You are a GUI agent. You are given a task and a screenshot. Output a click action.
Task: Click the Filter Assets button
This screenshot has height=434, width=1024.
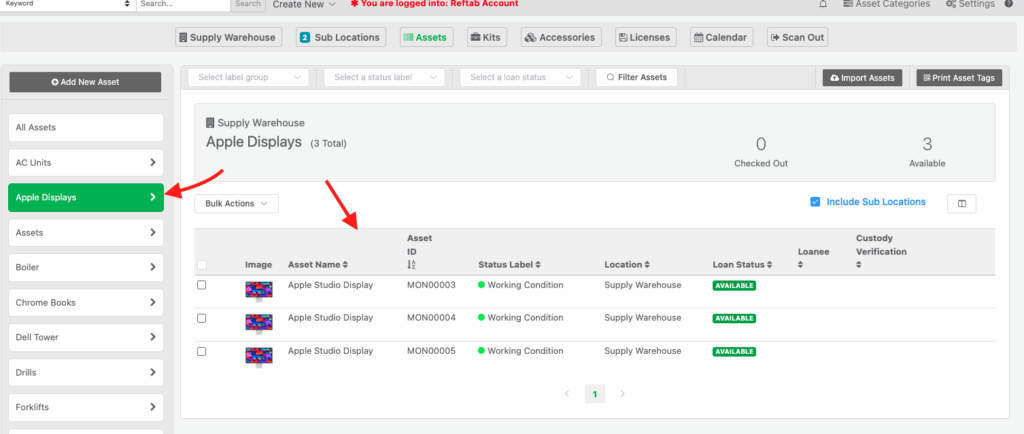coord(637,77)
